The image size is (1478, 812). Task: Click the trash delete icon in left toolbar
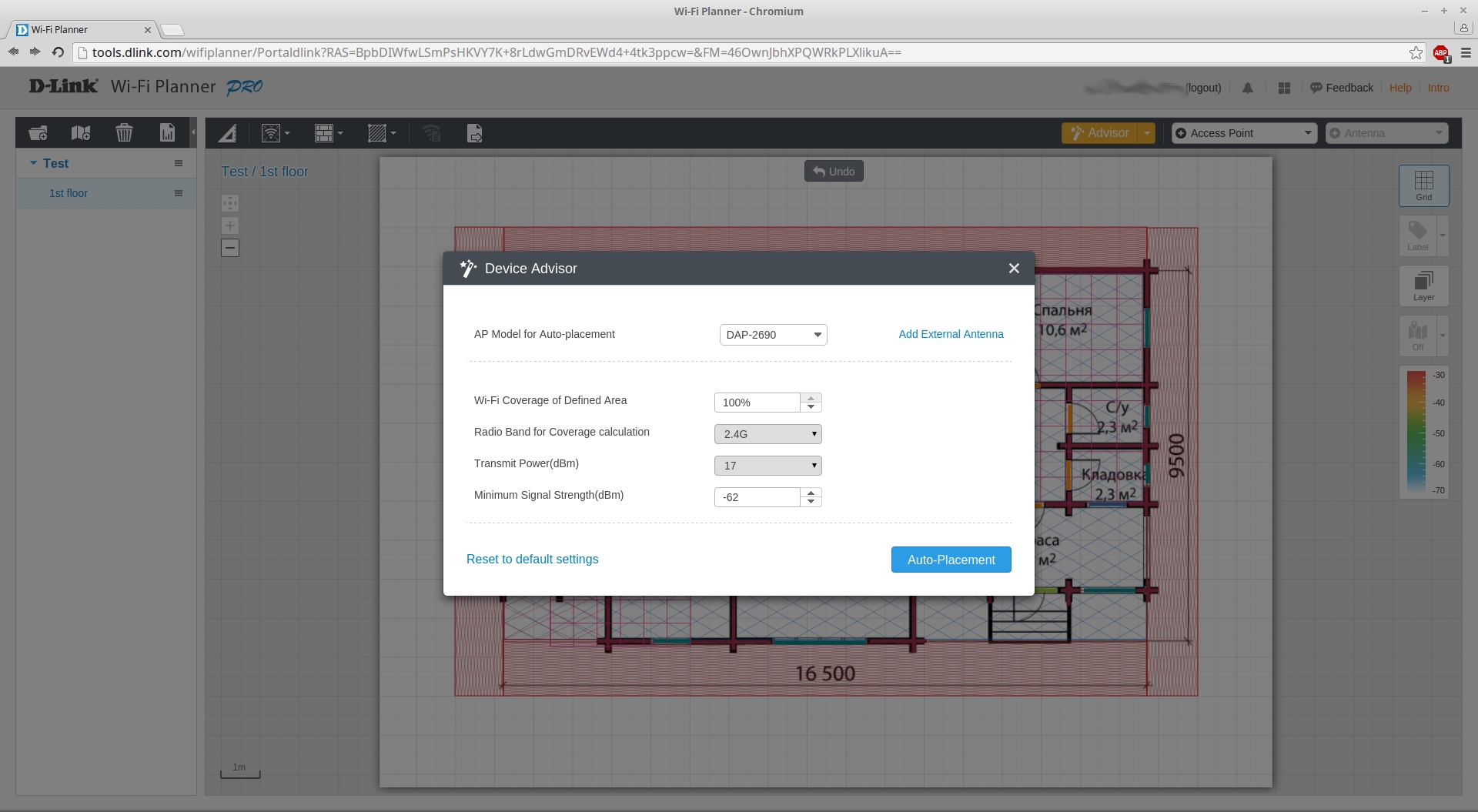[x=124, y=133]
